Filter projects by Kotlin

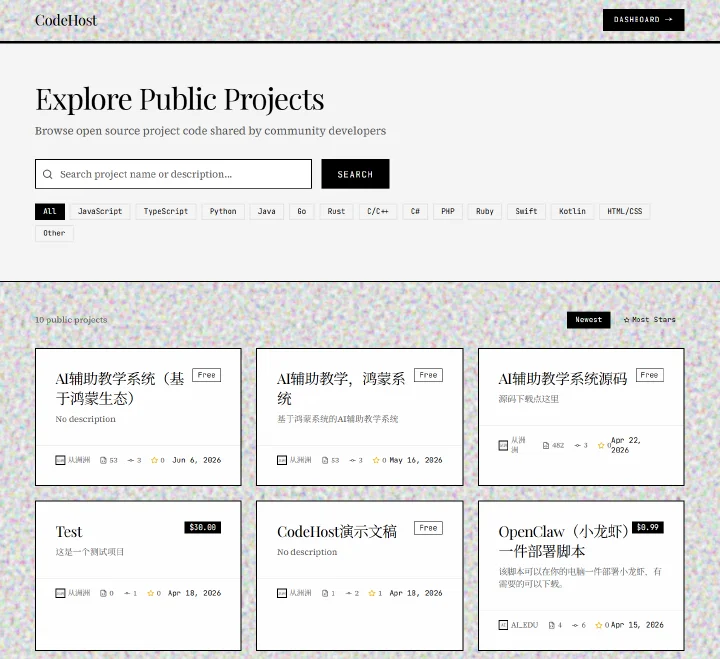(572, 211)
